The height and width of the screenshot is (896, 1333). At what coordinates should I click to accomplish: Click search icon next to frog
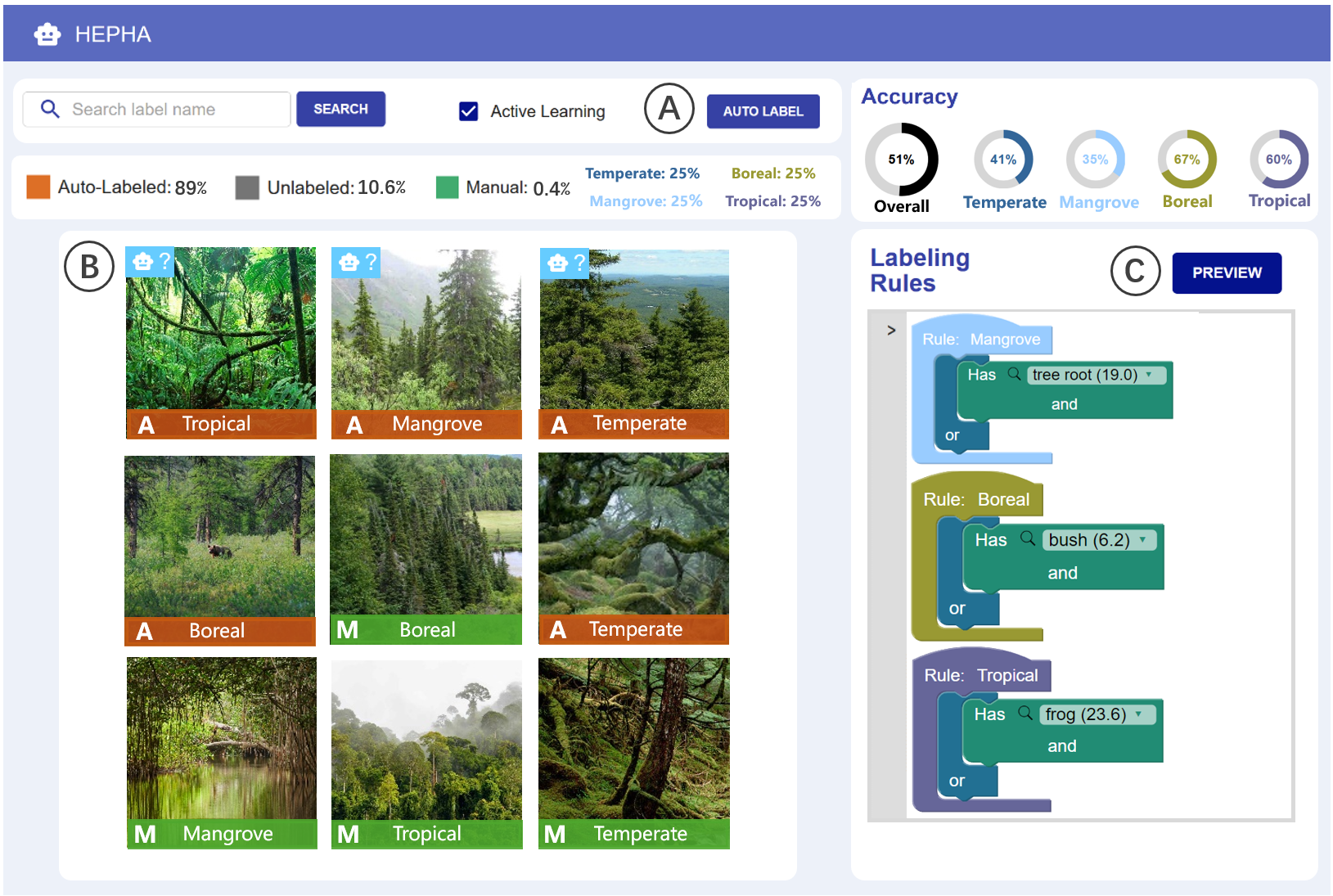pos(1025,713)
